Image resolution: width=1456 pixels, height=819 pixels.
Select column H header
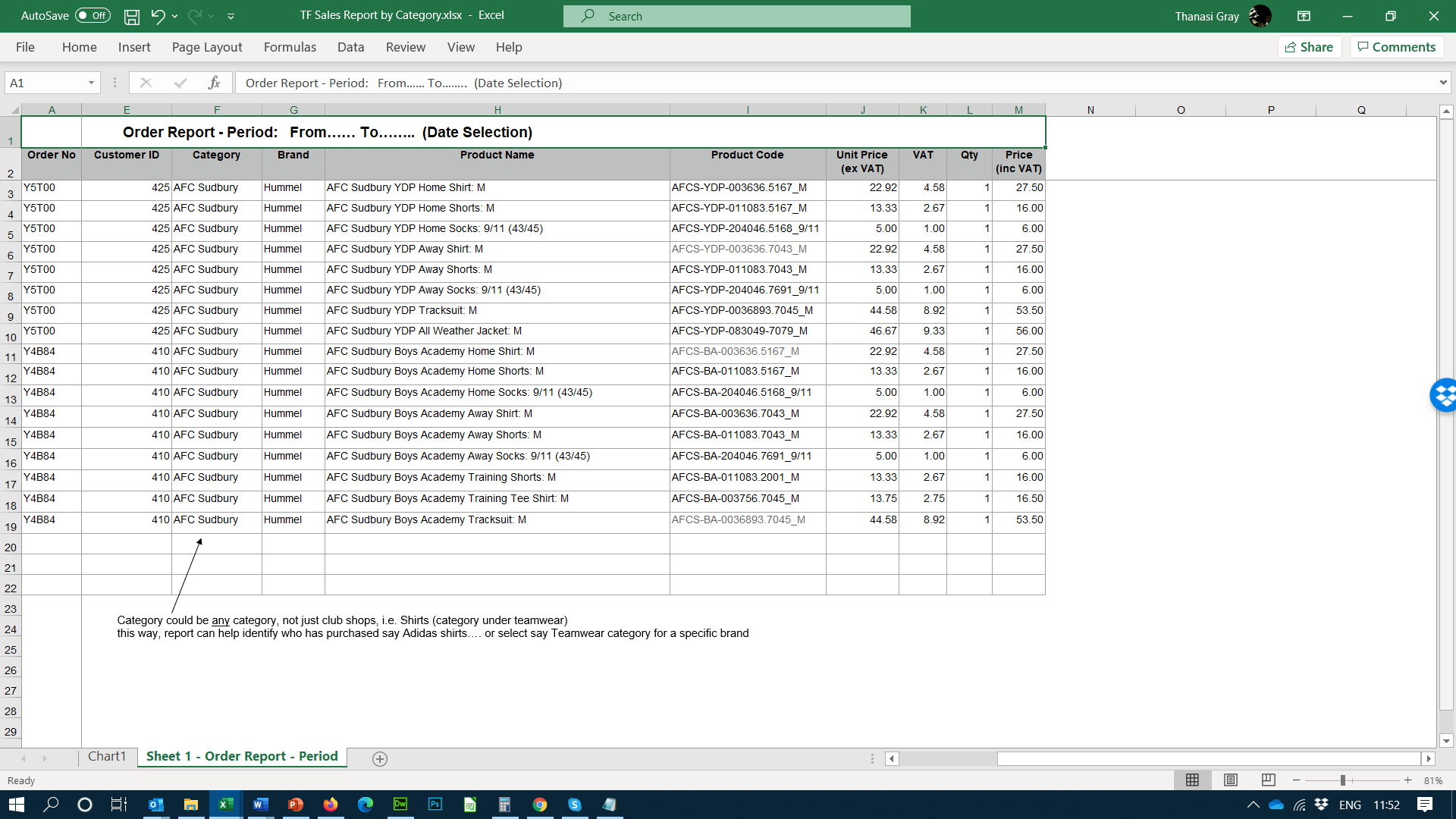[497, 110]
